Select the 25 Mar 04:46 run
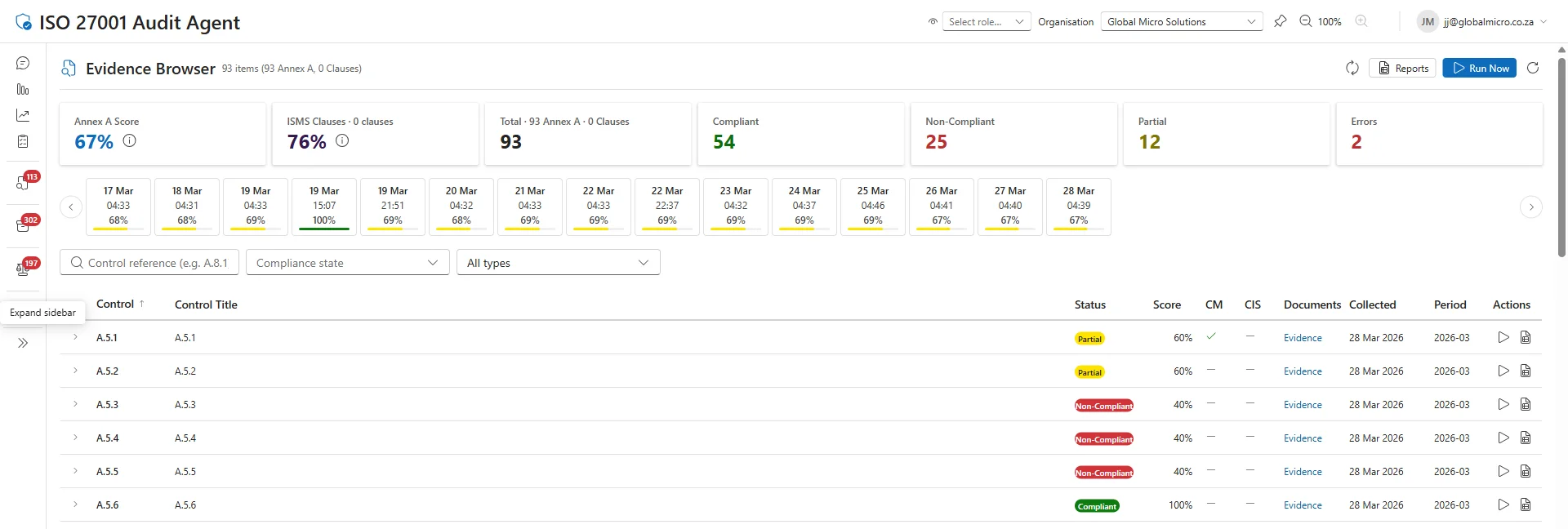 [x=873, y=207]
